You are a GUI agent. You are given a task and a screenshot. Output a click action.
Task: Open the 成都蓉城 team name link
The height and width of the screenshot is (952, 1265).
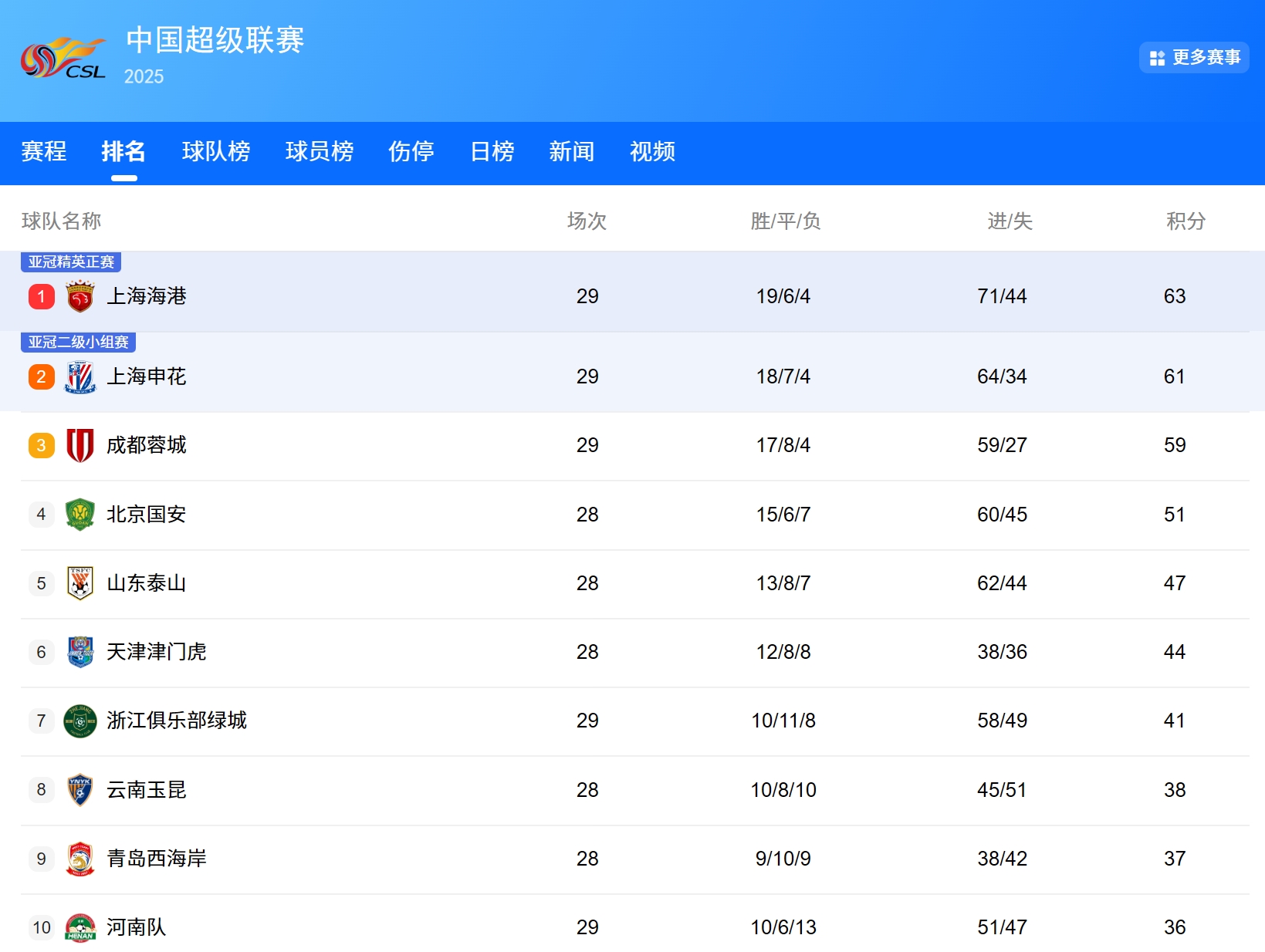[147, 445]
